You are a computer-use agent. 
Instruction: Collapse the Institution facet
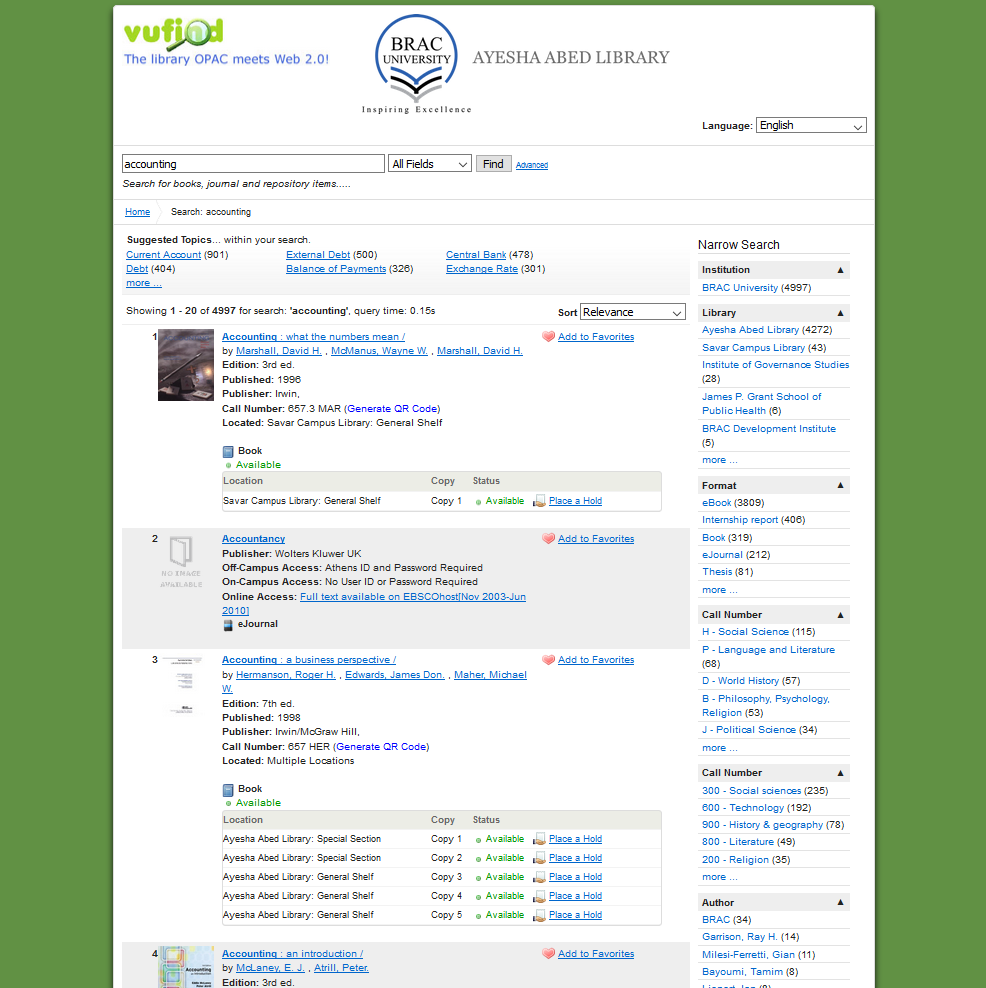pyautogui.click(x=840, y=270)
